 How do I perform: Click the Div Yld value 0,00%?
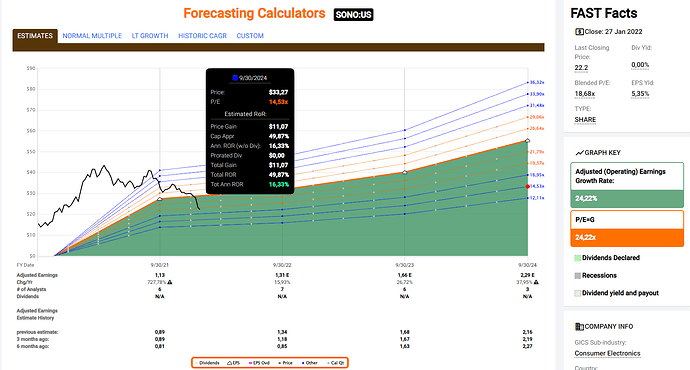640,65
